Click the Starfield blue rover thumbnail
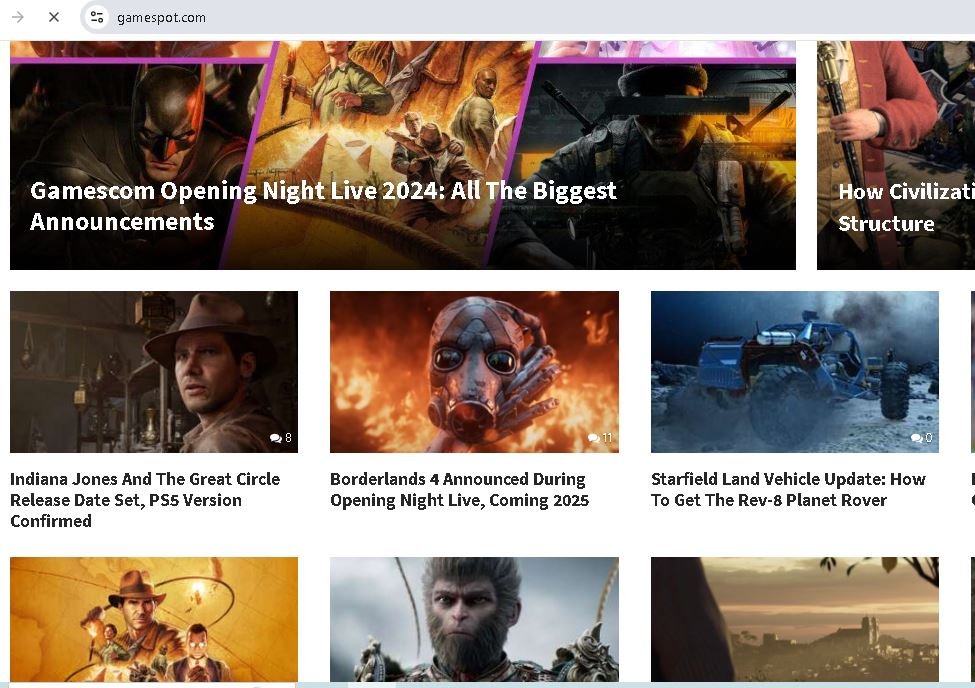 click(x=794, y=371)
